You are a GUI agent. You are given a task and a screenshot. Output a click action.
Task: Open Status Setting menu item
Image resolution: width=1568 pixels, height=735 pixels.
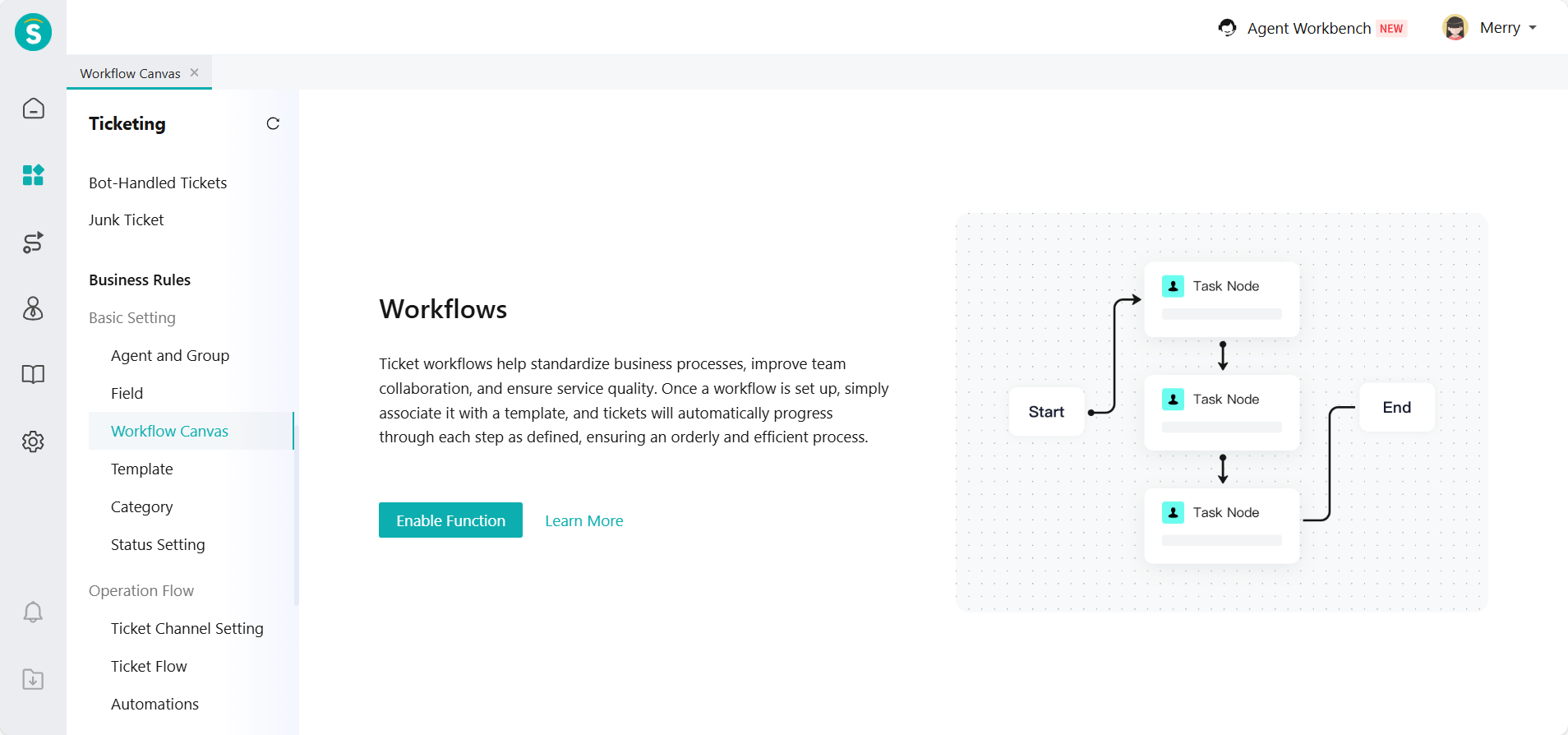(x=158, y=545)
